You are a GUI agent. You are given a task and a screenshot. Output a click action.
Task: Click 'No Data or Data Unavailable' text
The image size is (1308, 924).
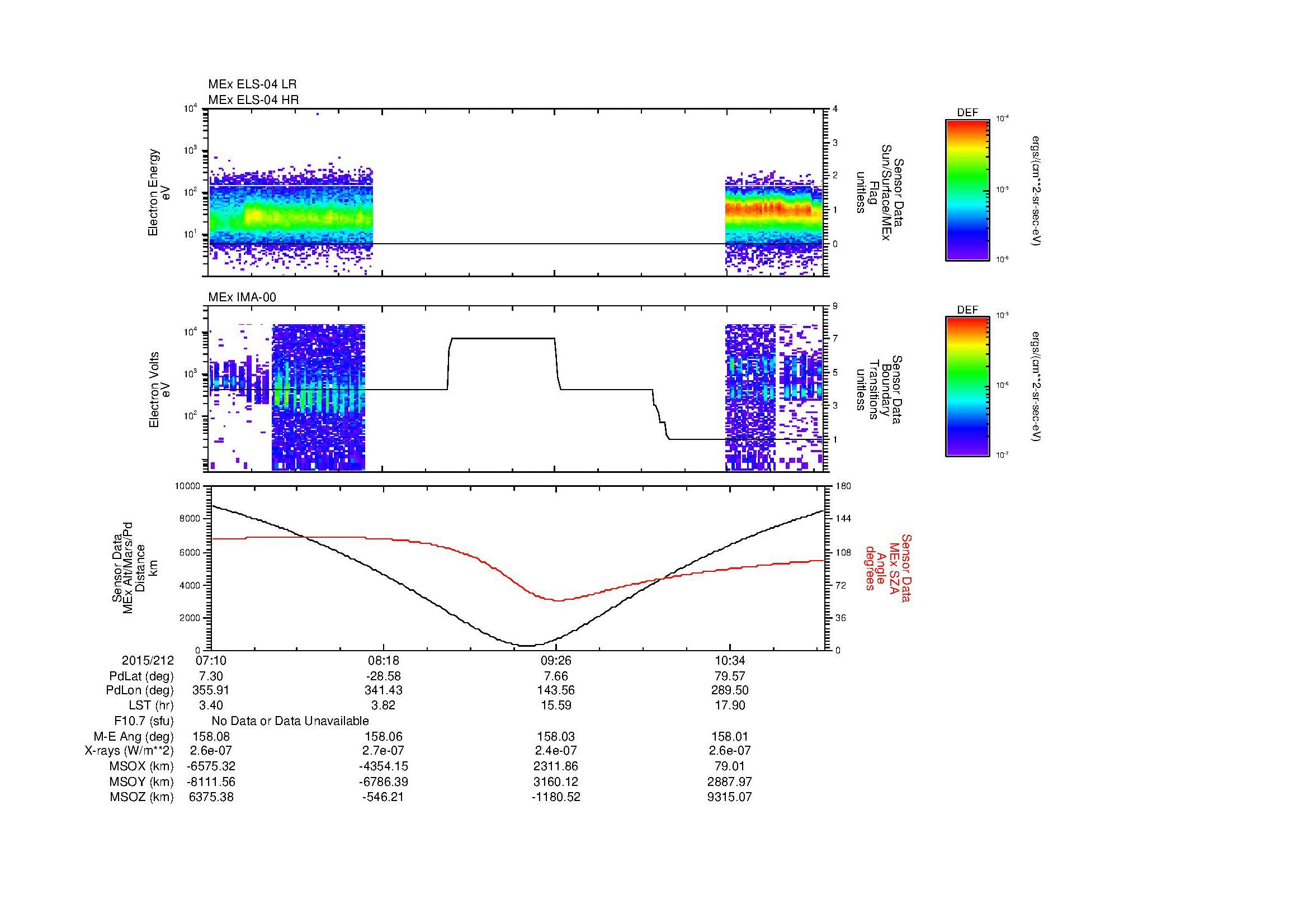[290, 721]
